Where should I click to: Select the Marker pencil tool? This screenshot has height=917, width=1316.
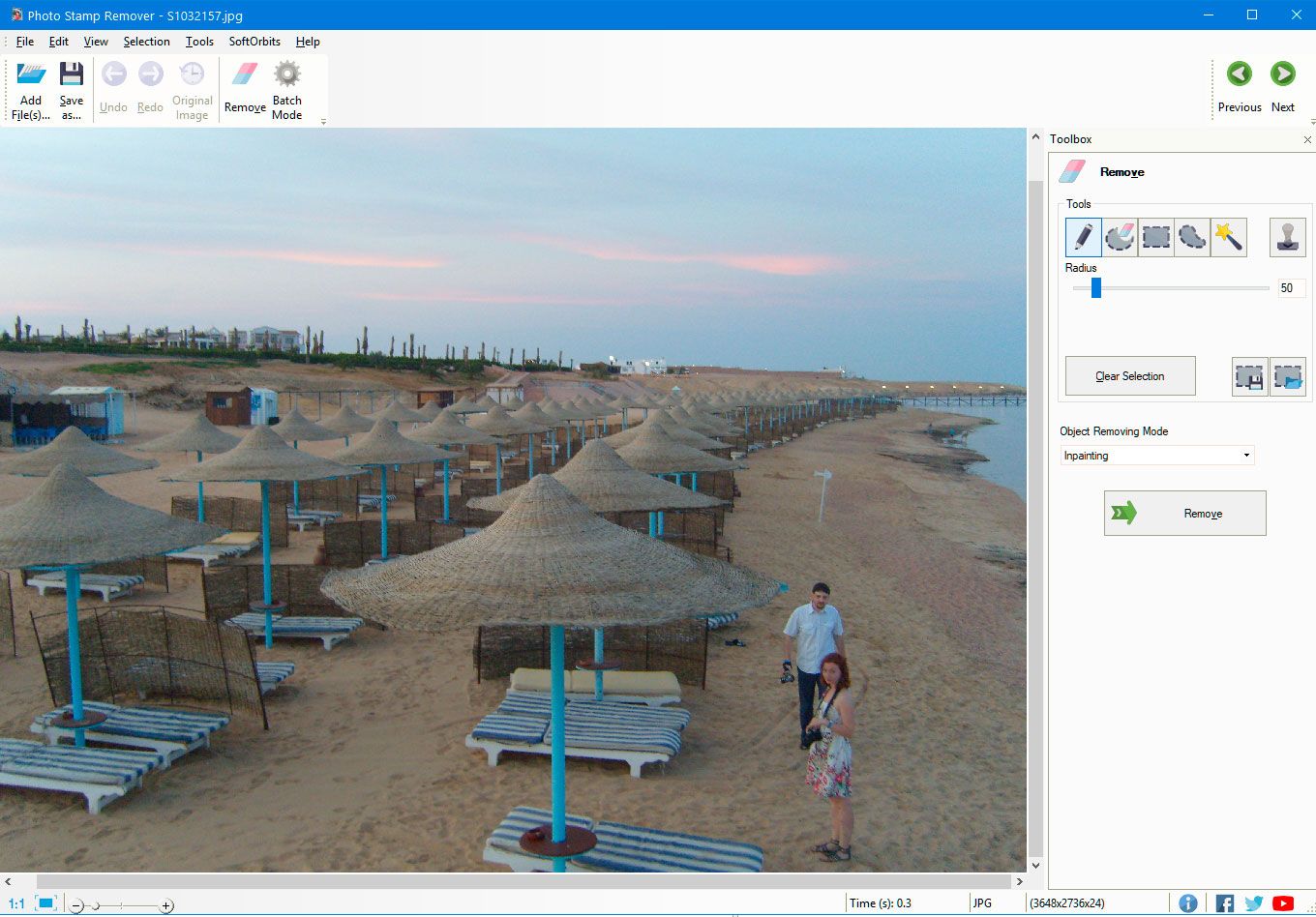pos(1083,237)
